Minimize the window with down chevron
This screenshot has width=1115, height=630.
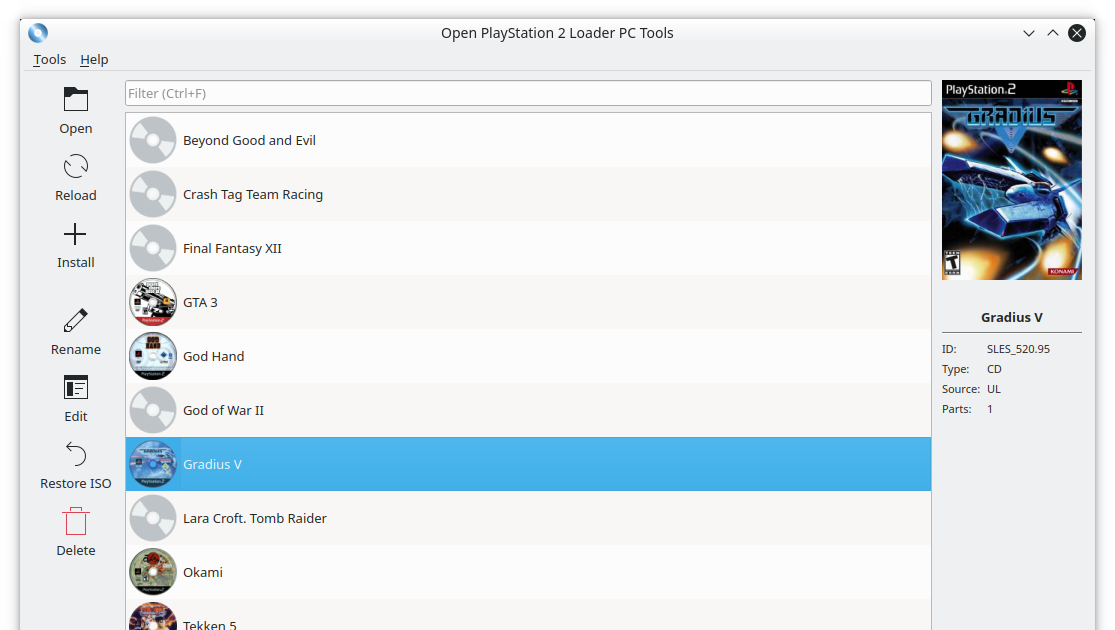coord(1029,33)
